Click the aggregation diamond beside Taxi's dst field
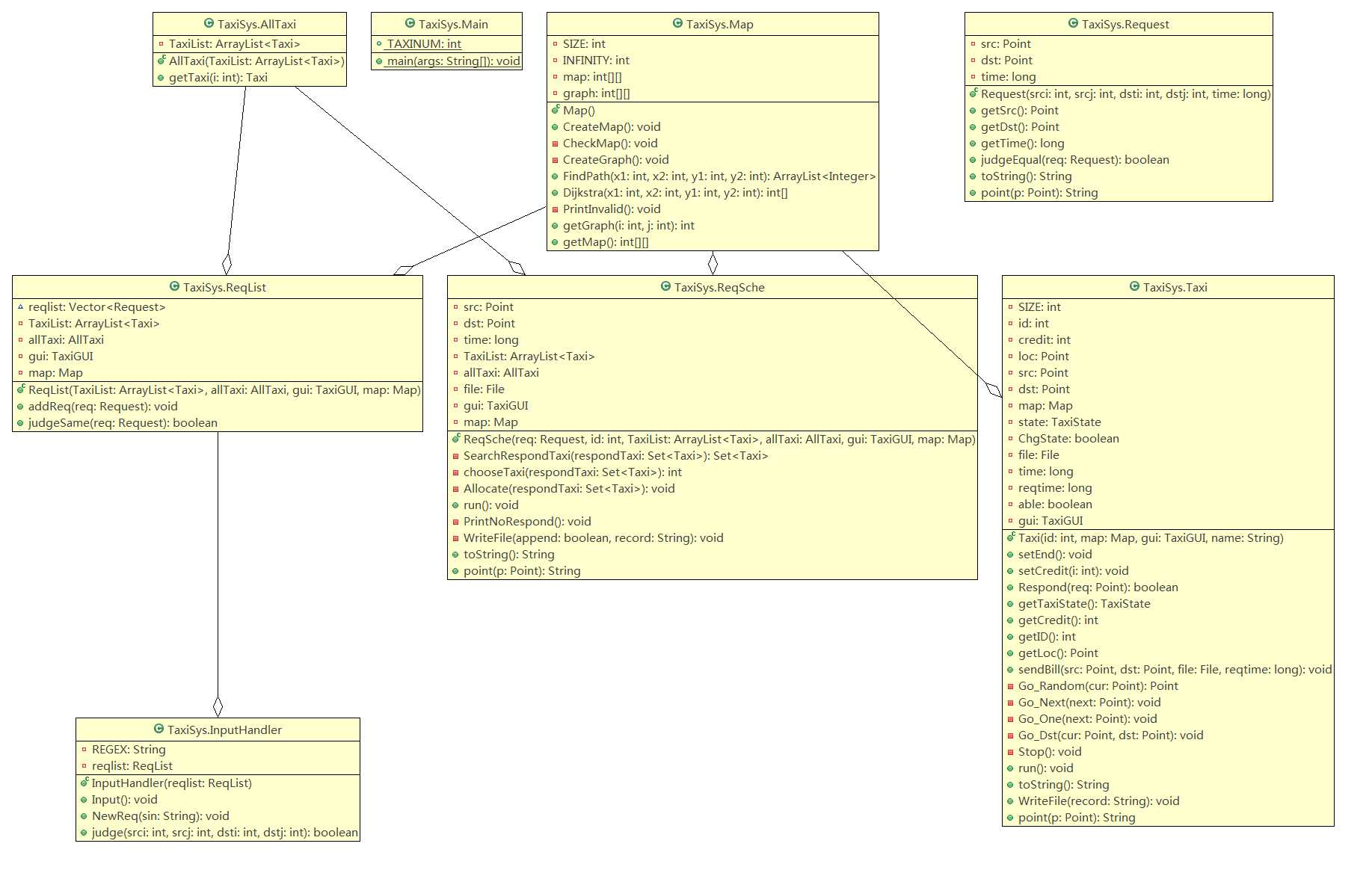1372x879 pixels. pyautogui.click(x=994, y=389)
